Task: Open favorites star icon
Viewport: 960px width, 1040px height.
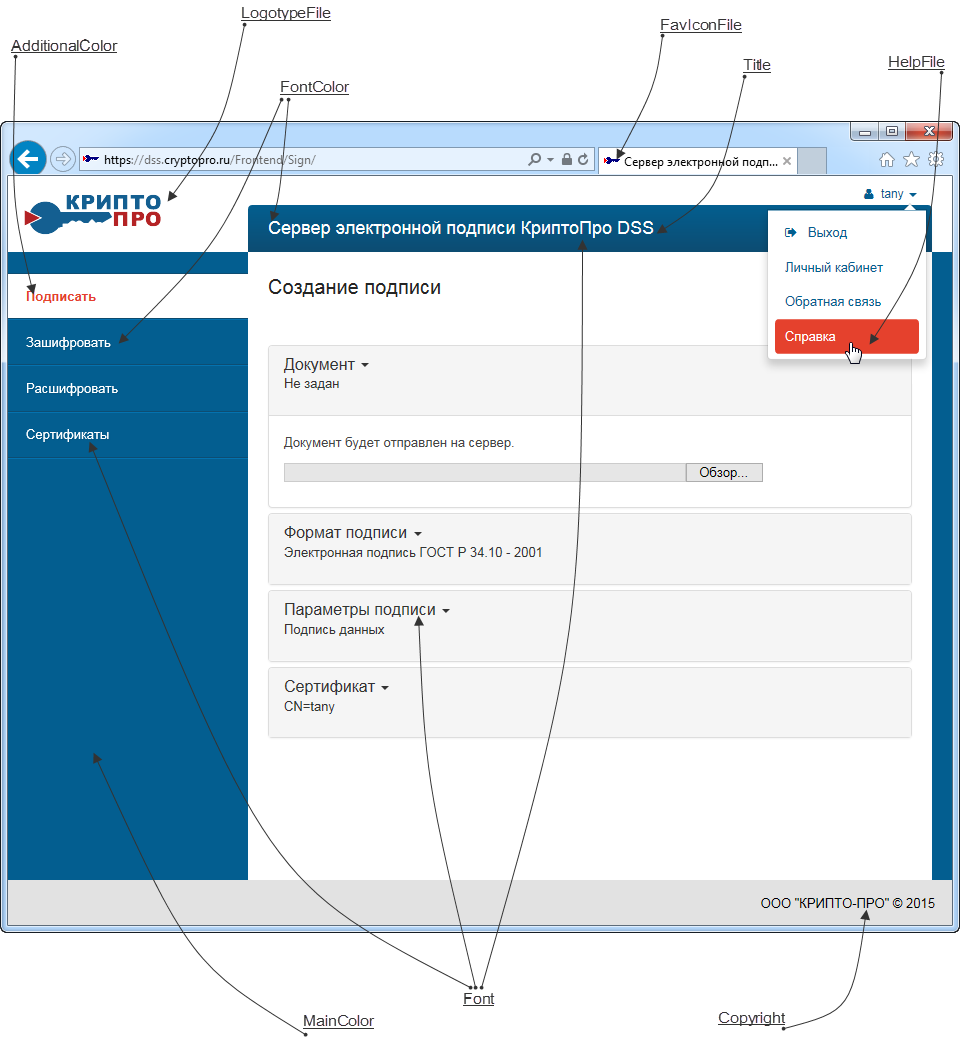Action: (x=912, y=159)
